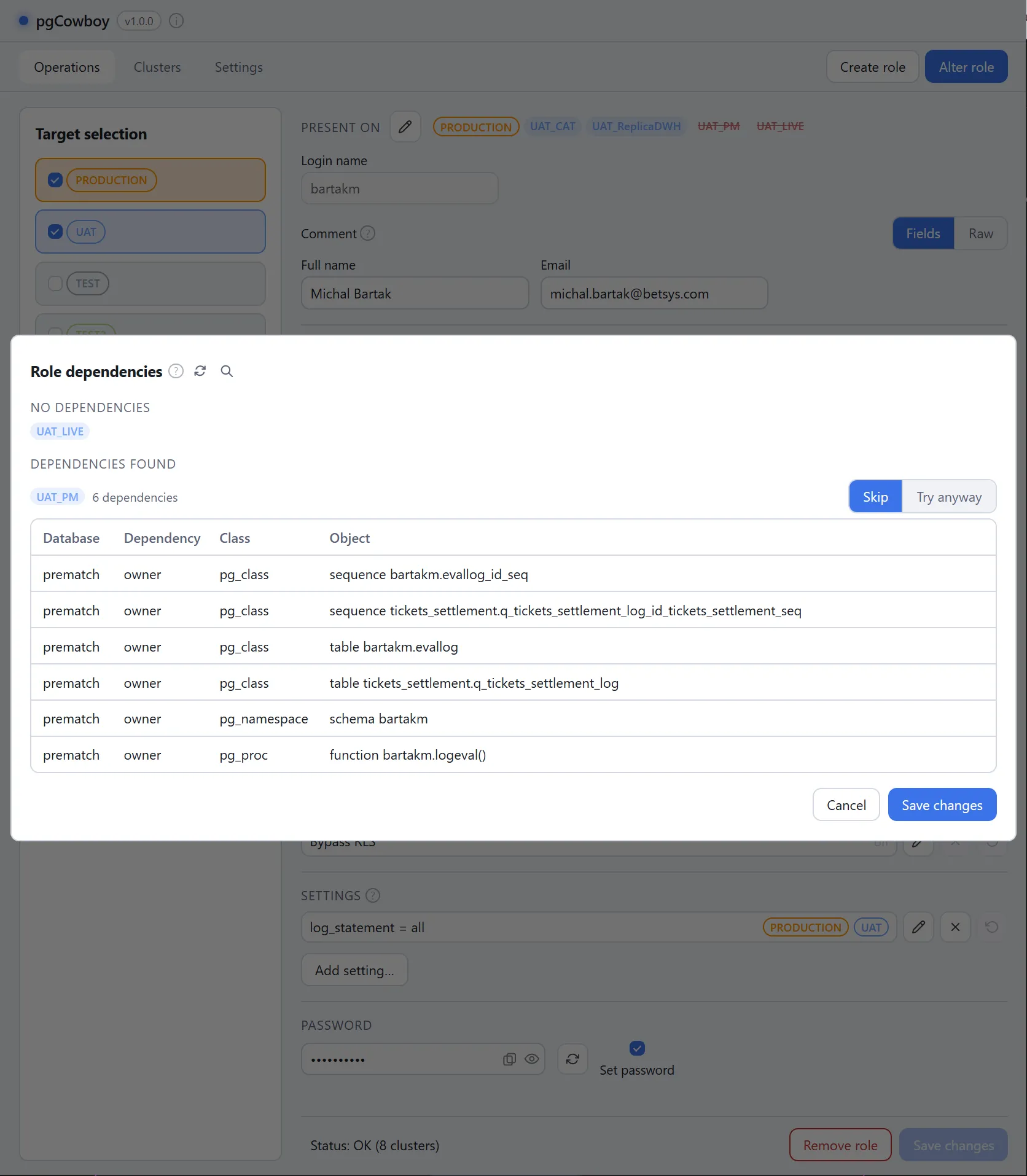The image size is (1027, 1176).
Task: Select Try anyway for UAT_PM dependencies
Action: click(x=949, y=497)
